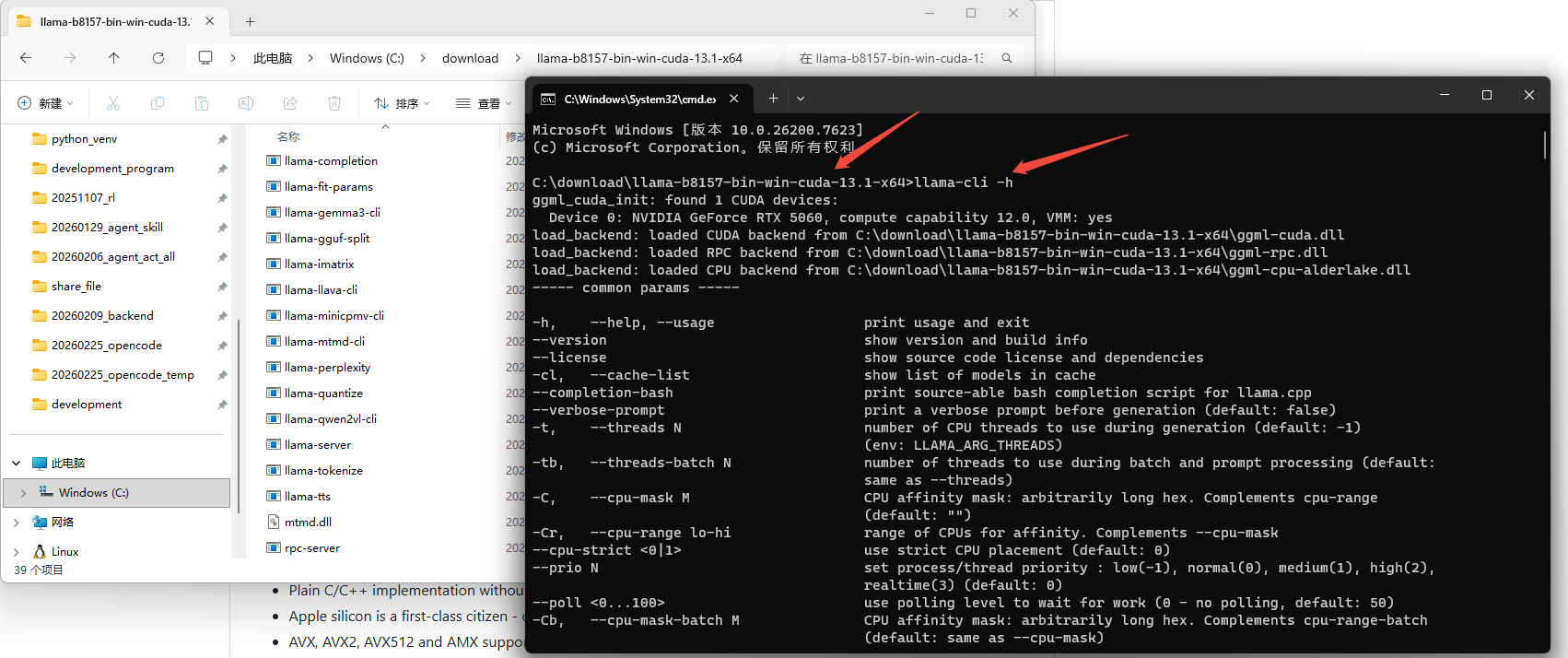
Task: Click pin icon beside 20260209_backend folder
Action: (x=222, y=316)
